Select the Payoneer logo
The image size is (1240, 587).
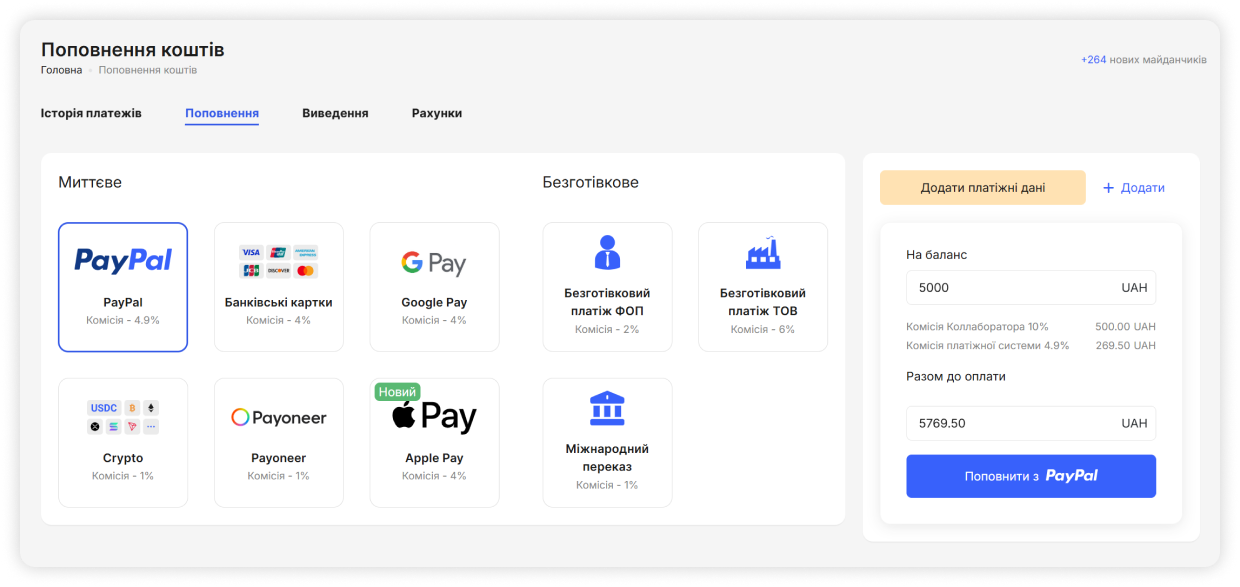click(278, 418)
